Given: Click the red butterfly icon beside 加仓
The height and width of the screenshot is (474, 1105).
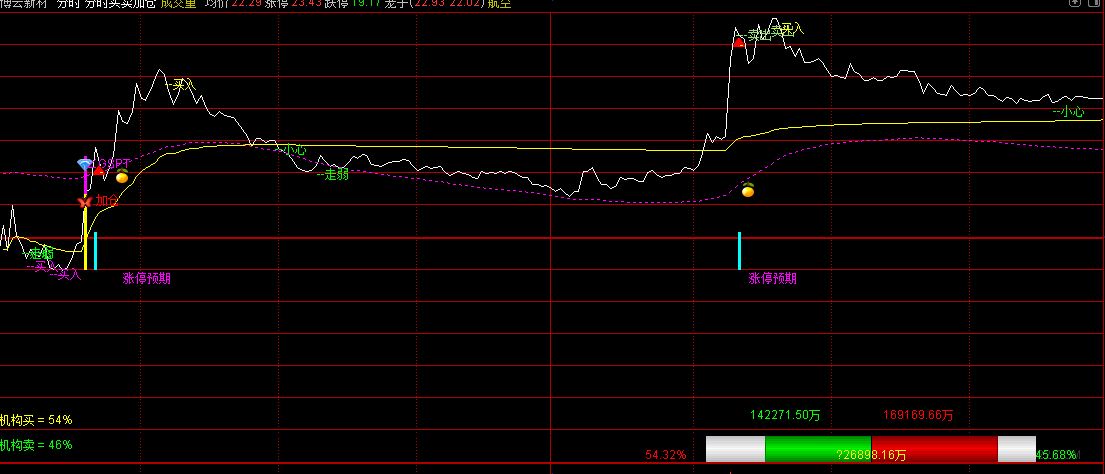Looking at the screenshot, I should (85, 202).
